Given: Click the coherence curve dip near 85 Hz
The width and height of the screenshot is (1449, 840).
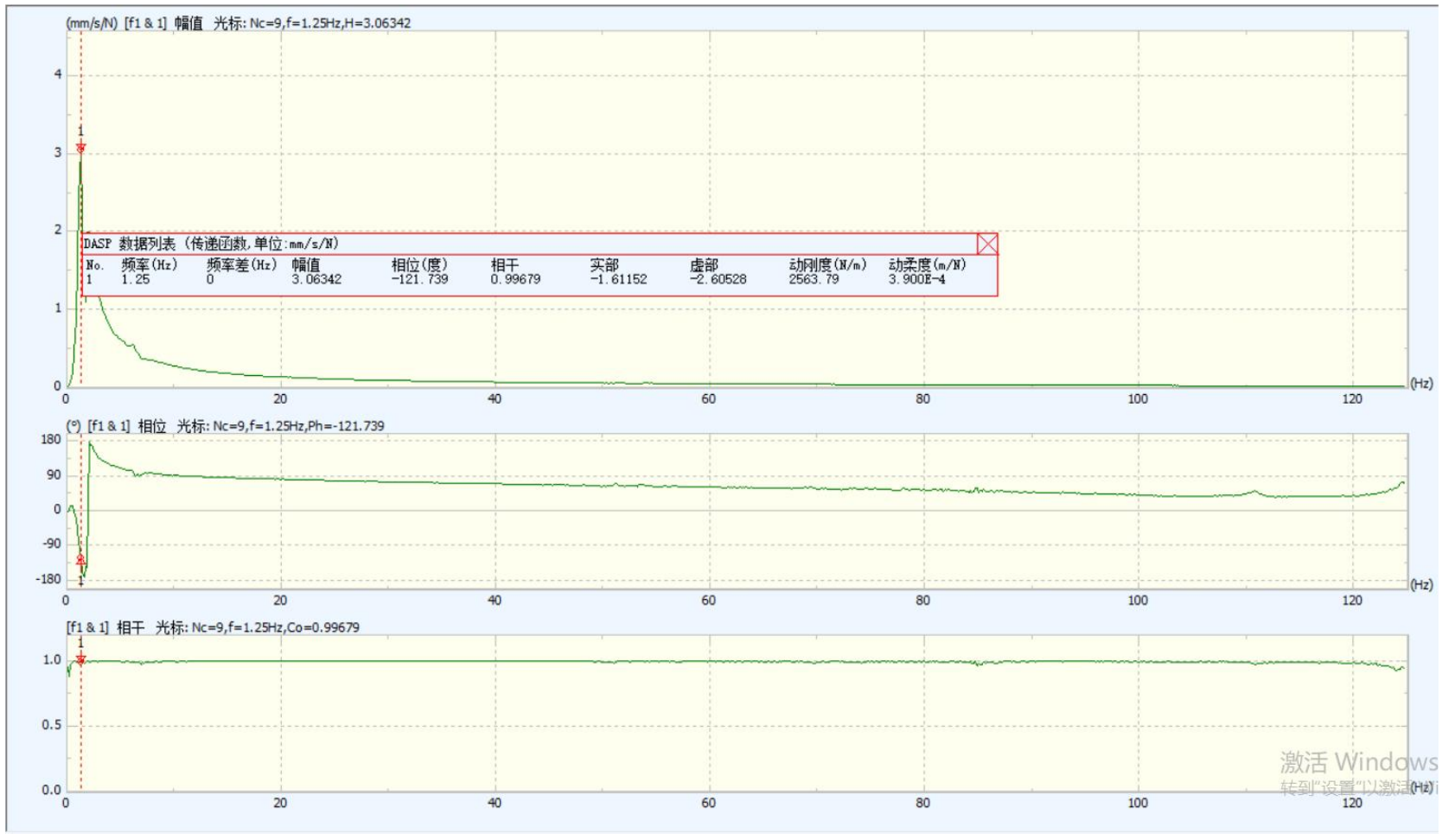Looking at the screenshot, I should pyautogui.click(x=977, y=664).
